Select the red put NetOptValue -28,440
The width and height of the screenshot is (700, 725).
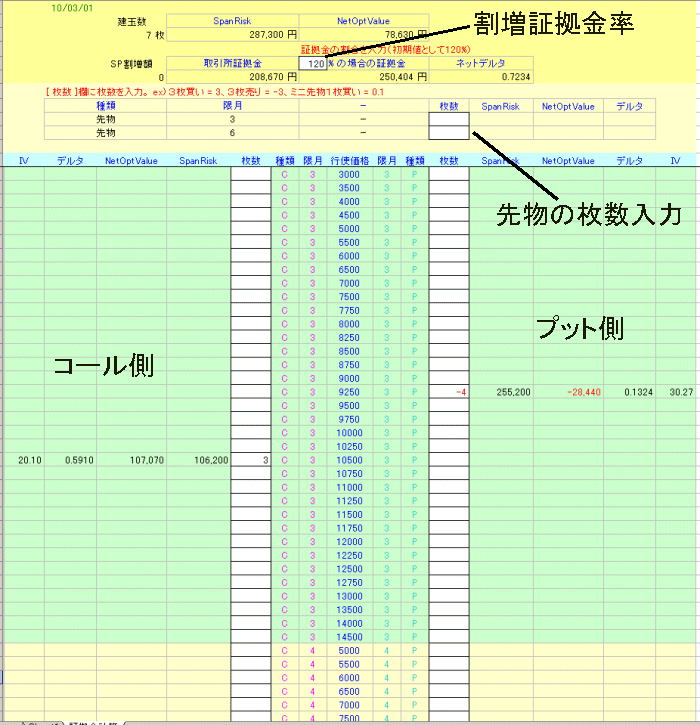click(x=573, y=392)
